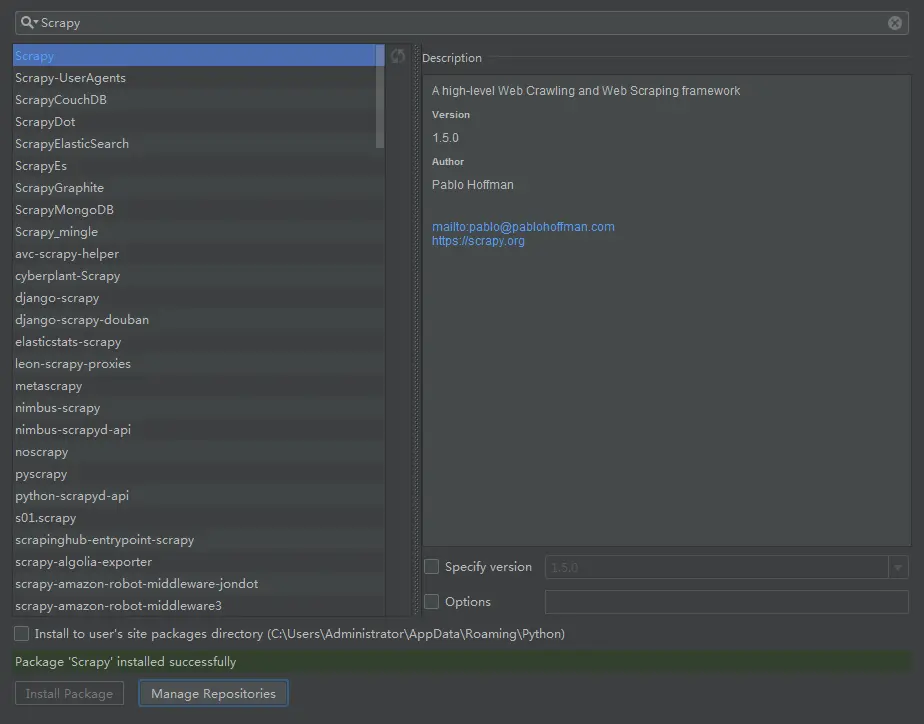Select ScrapyMongoDB package

(199, 210)
